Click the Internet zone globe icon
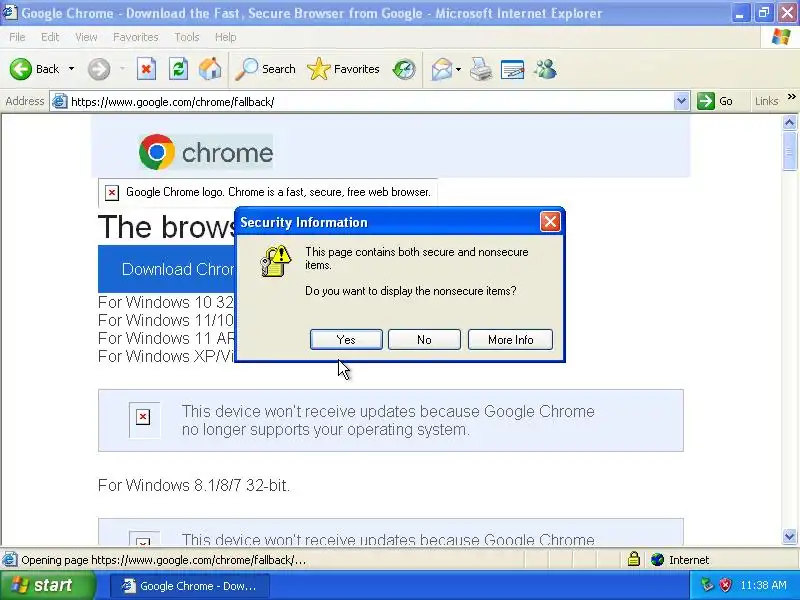800x600 pixels. [658, 560]
